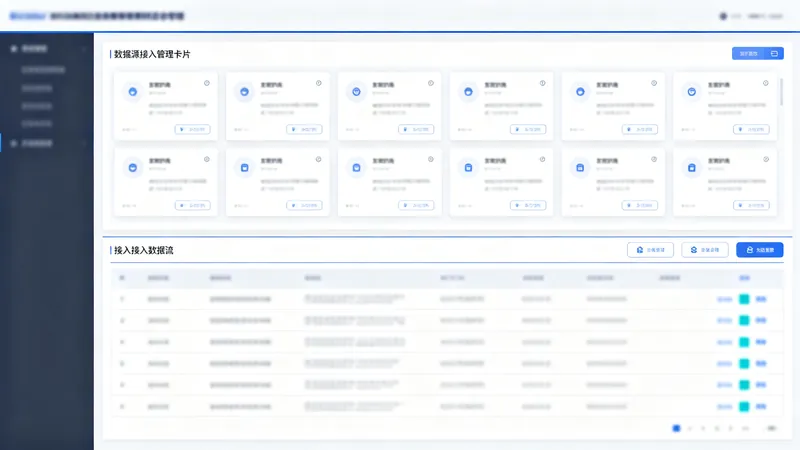
Task: Open the topmost sidebar menu with the home icon
Action: tap(46, 48)
